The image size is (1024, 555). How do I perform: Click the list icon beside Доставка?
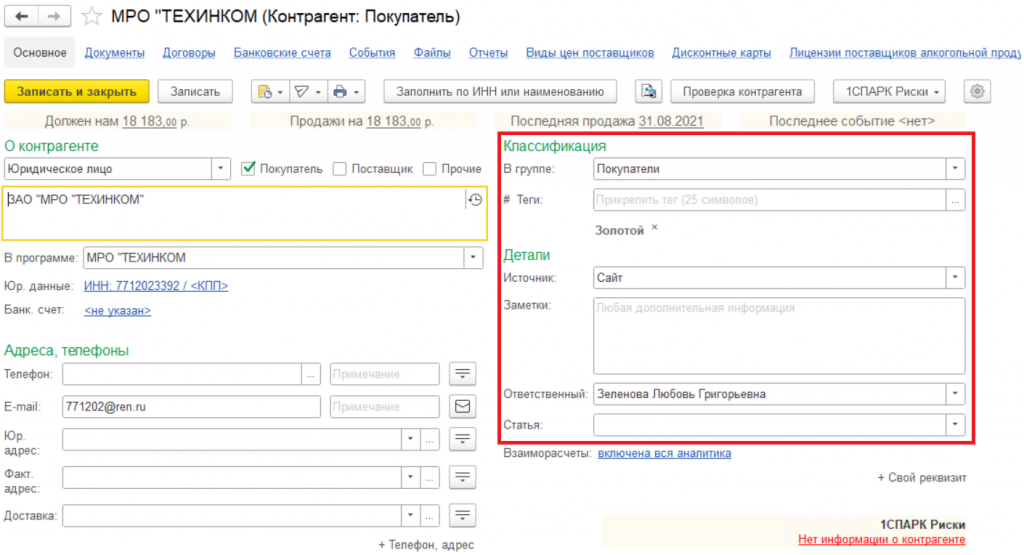click(462, 515)
